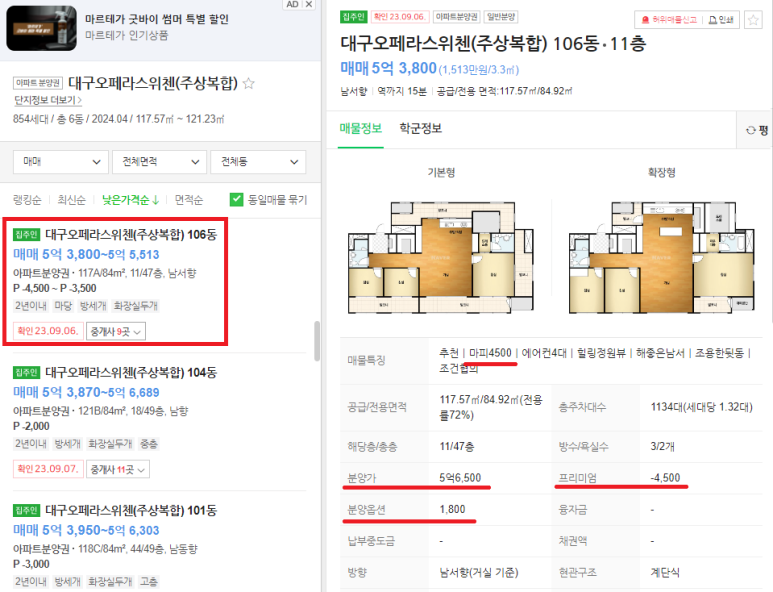
Task: Click the listing panel scrollbar thumb
Action: pos(317,341)
